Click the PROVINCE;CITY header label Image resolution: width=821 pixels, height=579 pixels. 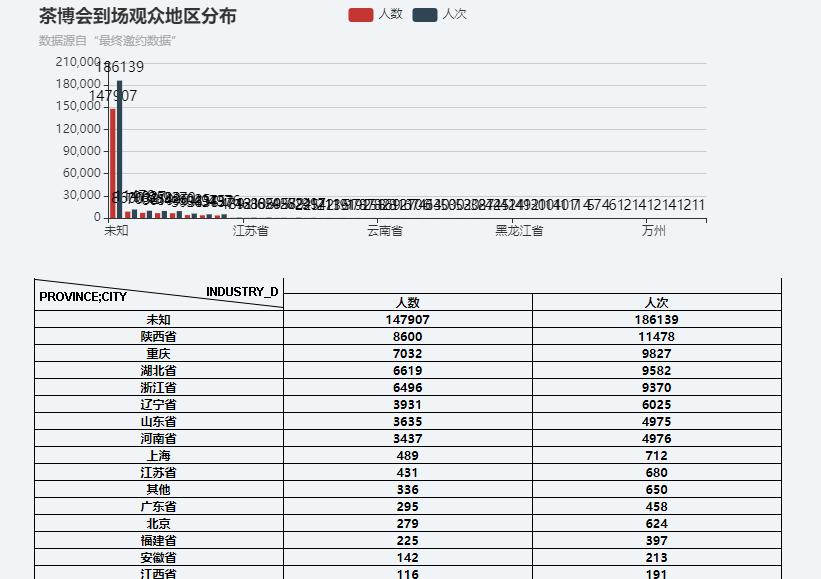(x=83, y=297)
